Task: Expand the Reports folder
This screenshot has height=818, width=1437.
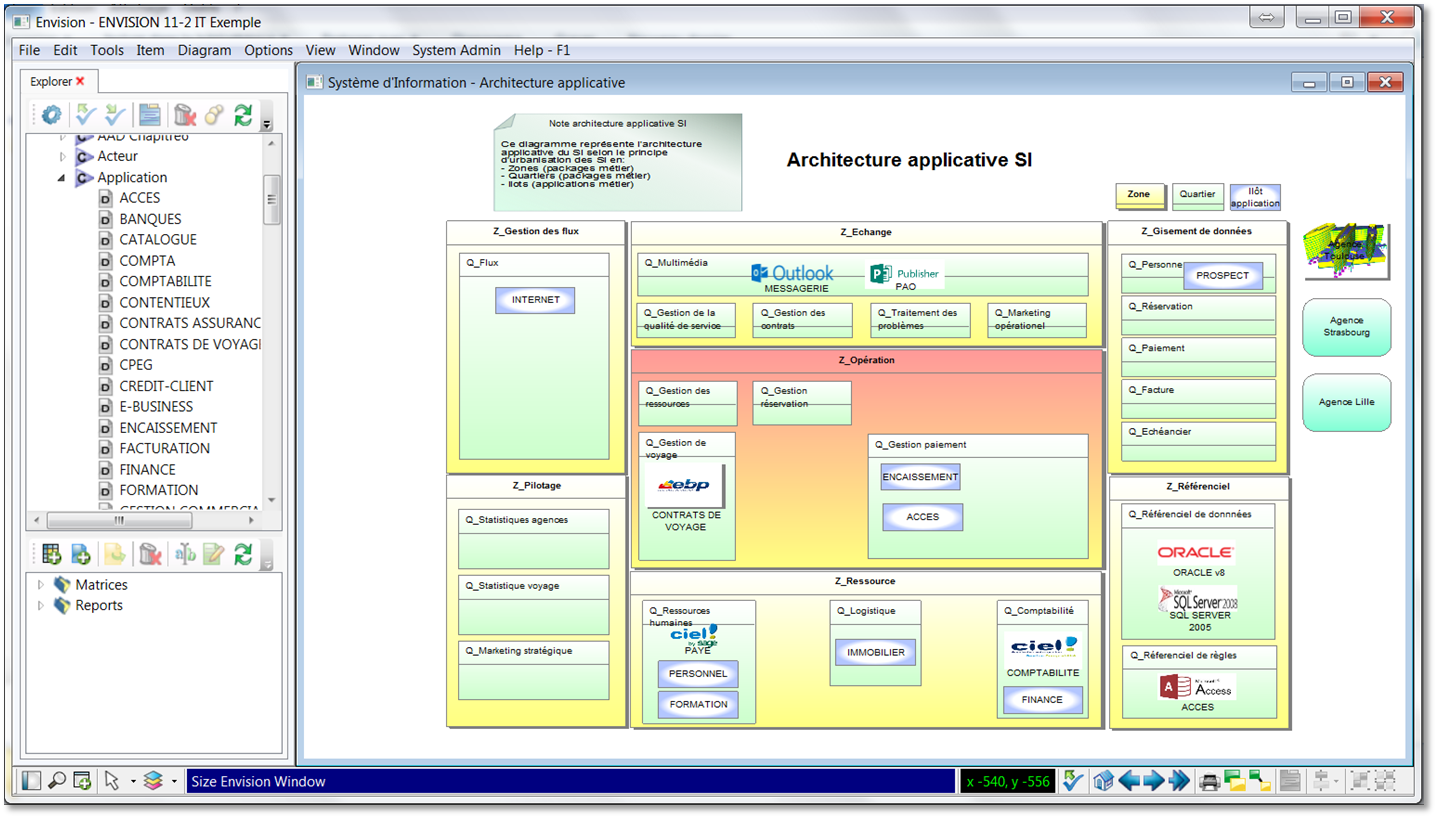Action: pyautogui.click(x=40, y=606)
